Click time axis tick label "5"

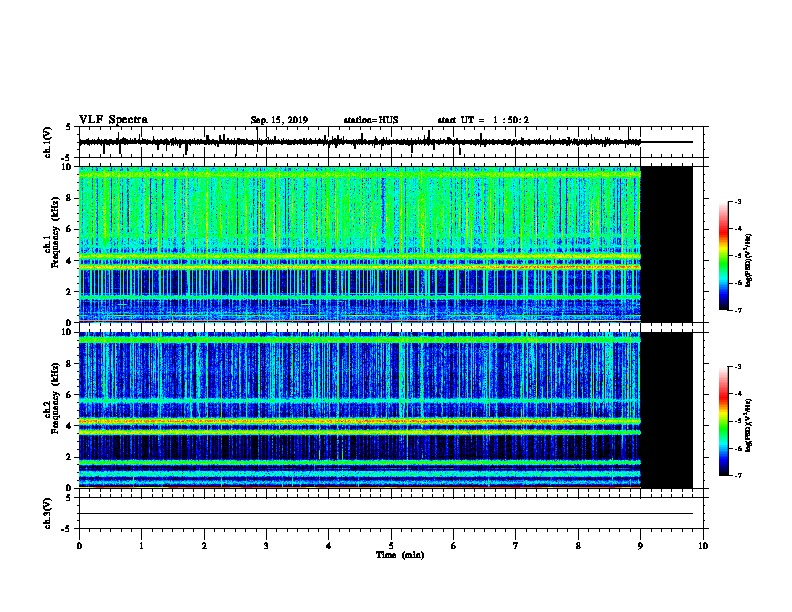tap(391, 546)
